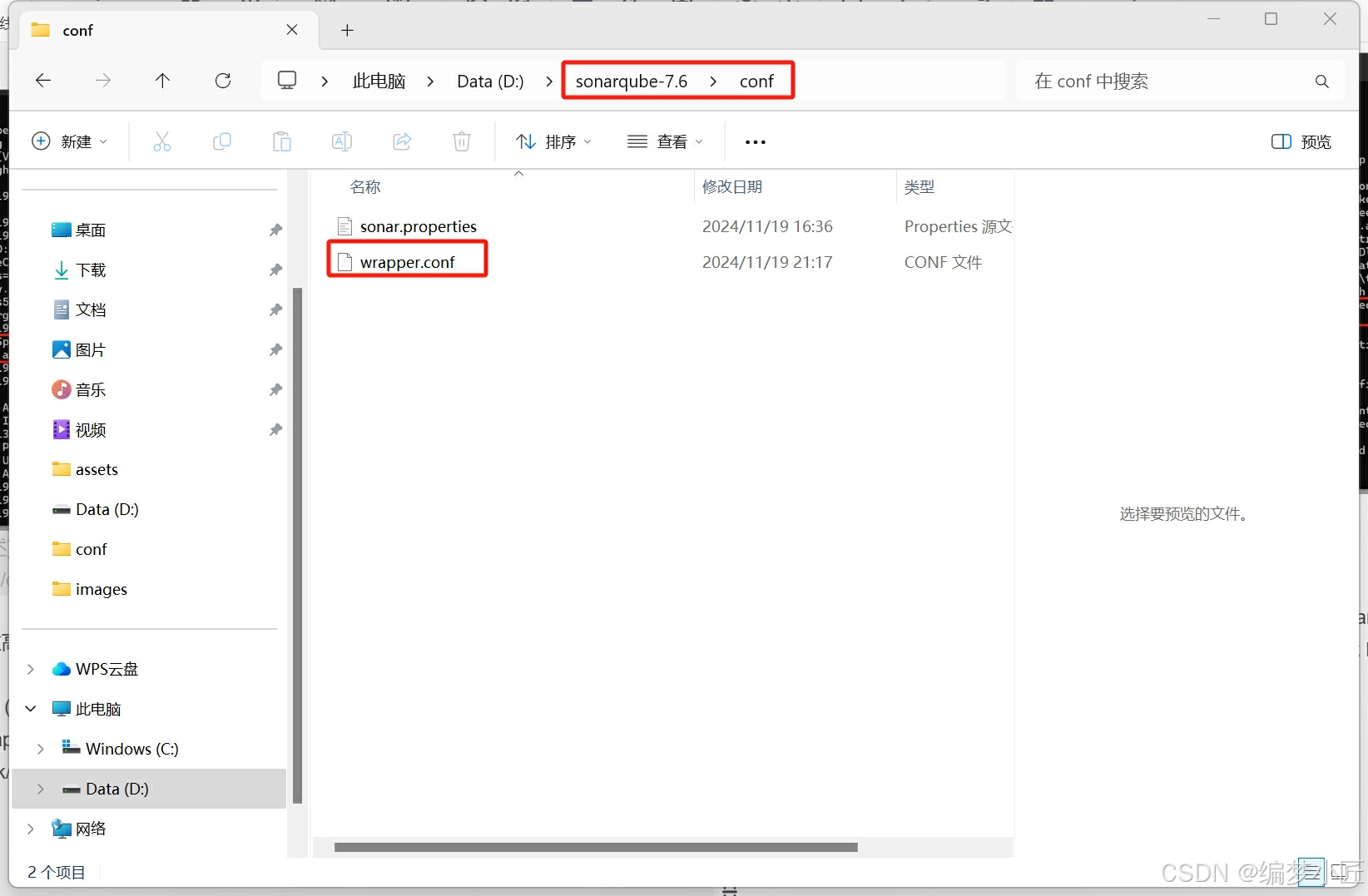Click the horizontal scrollbar of file list
Image resolution: width=1368 pixels, height=896 pixels.
pyautogui.click(x=596, y=847)
